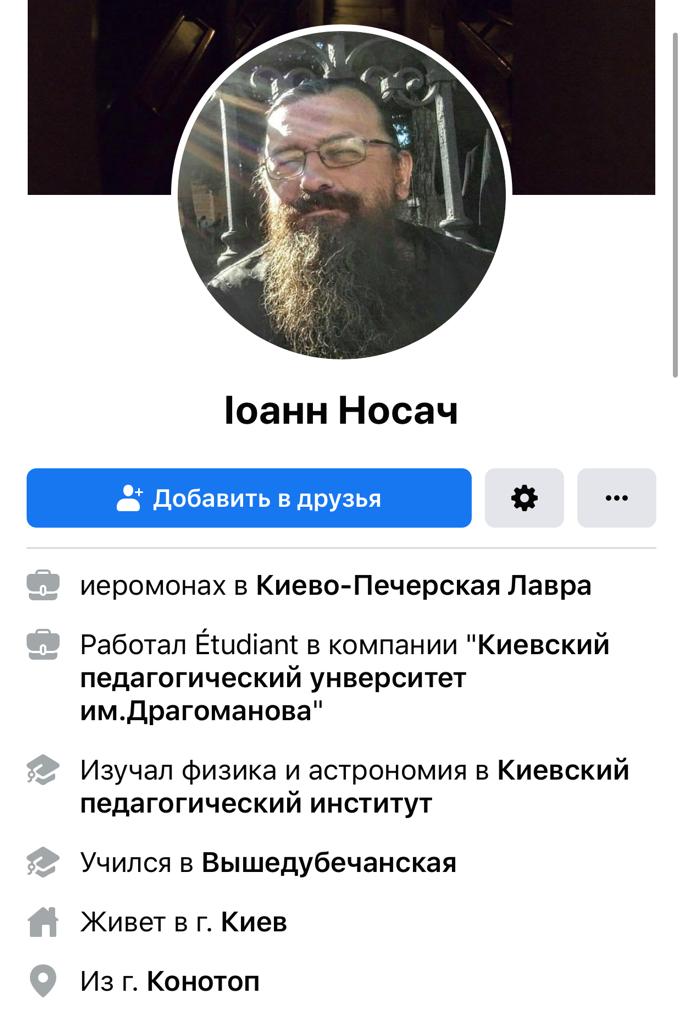Click the briefcase icon beside иеромонах
Image resolution: width=683 pixels, height=1024 pixels.
43,585
